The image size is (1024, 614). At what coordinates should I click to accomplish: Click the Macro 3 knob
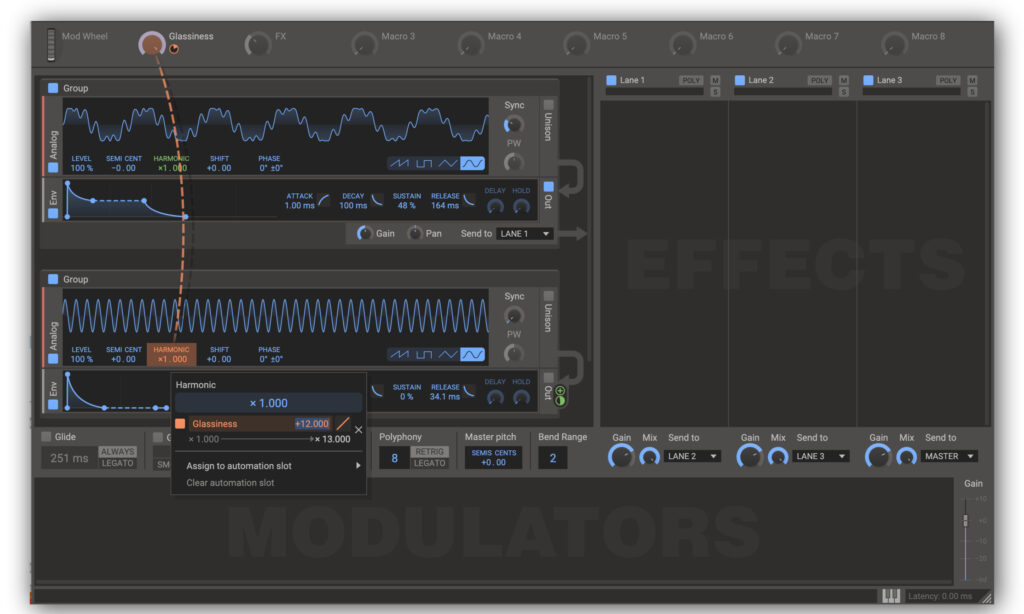[363, 44]
